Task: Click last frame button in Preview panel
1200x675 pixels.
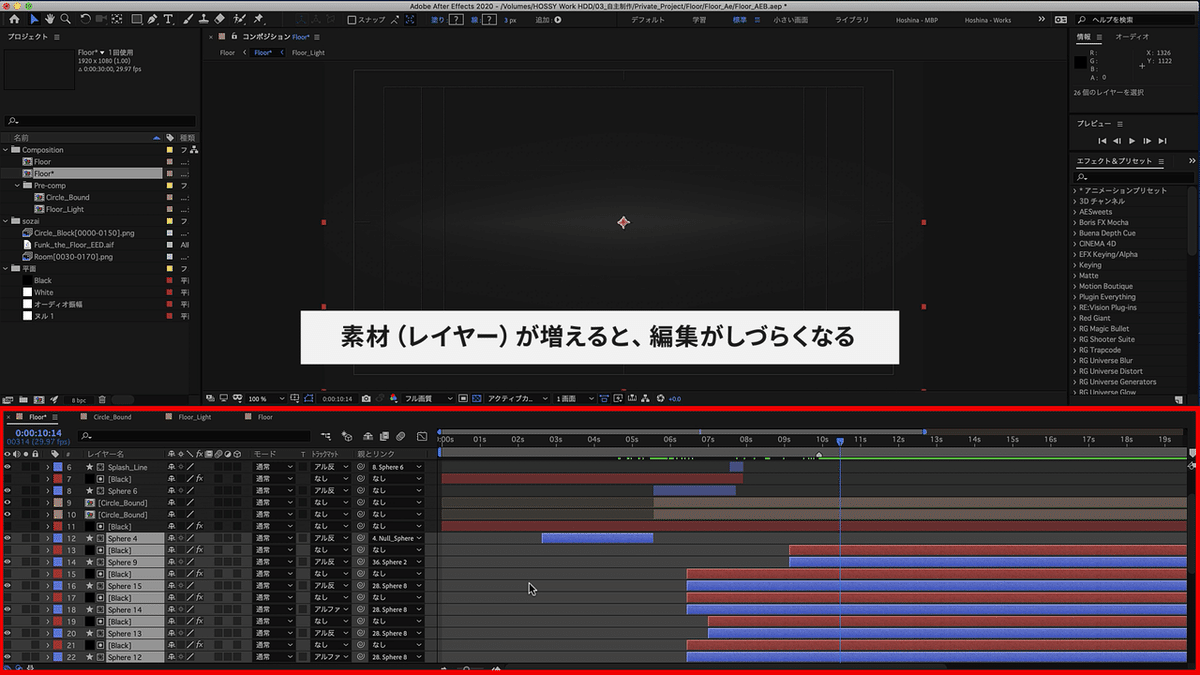Action: click(1162, 141)
